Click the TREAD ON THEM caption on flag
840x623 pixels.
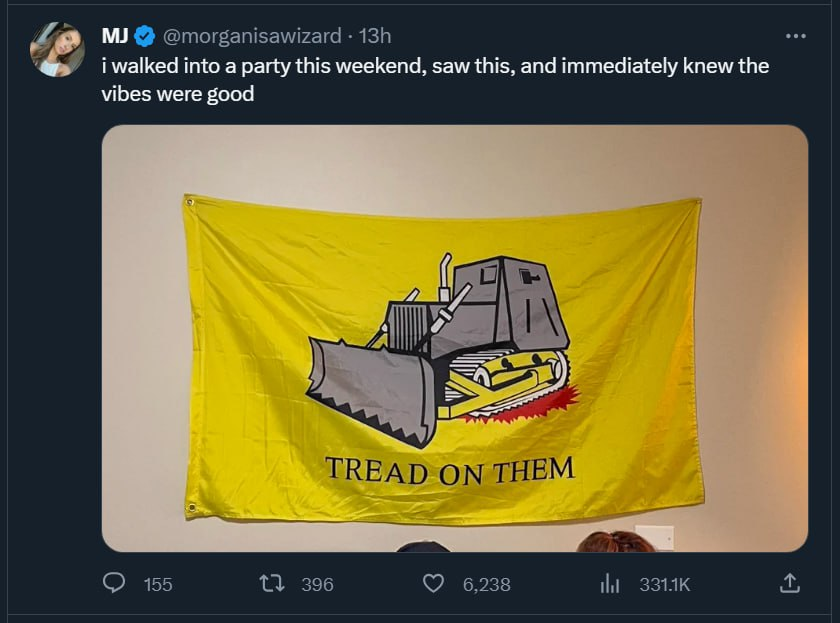click(449, 470)
